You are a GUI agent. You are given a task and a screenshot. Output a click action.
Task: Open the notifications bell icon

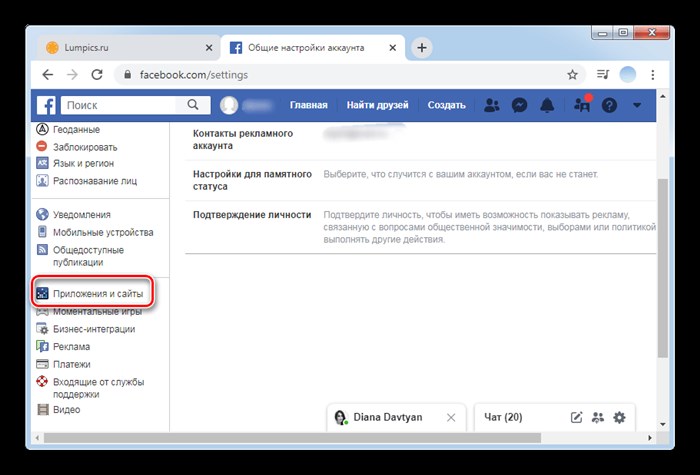pyautogui.click(x=547, y=105)
